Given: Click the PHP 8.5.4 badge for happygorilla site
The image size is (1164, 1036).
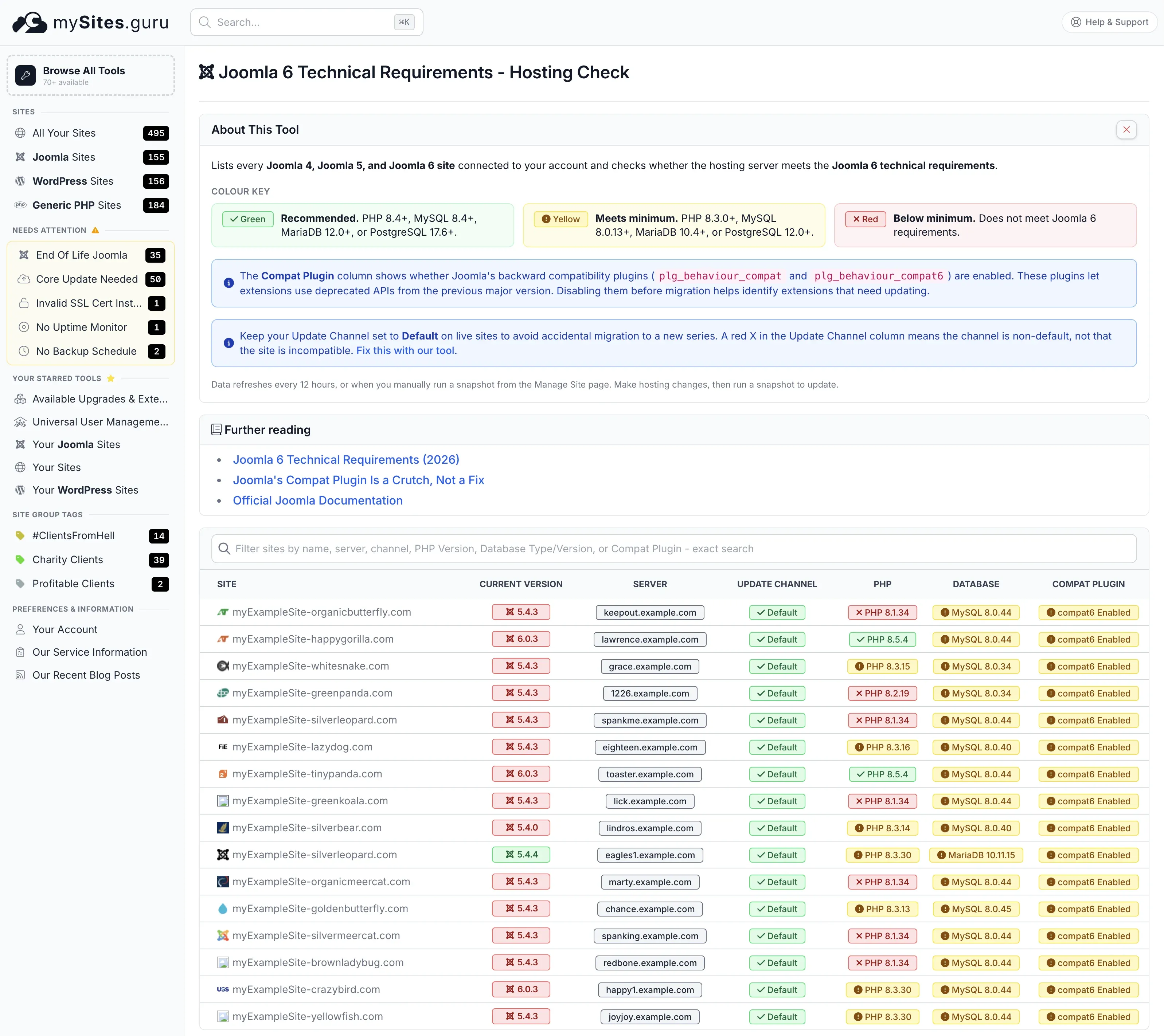Looking at the screenshot, I should click(x=882, y=639).
